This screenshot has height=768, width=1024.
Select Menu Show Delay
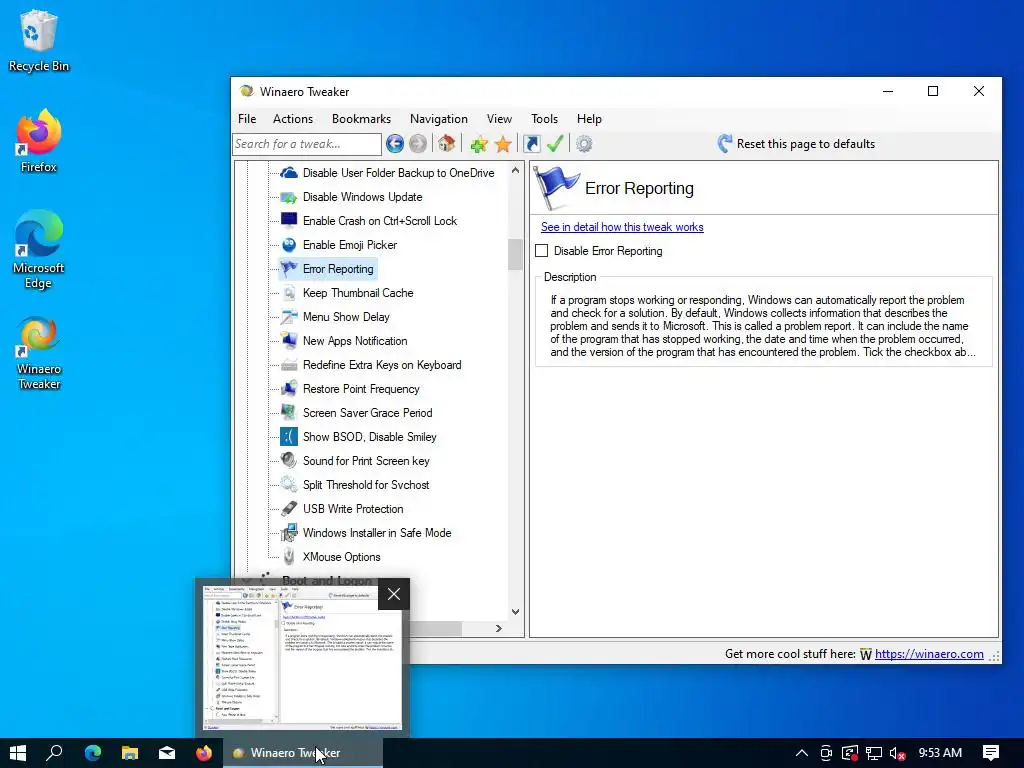[346, 317]
